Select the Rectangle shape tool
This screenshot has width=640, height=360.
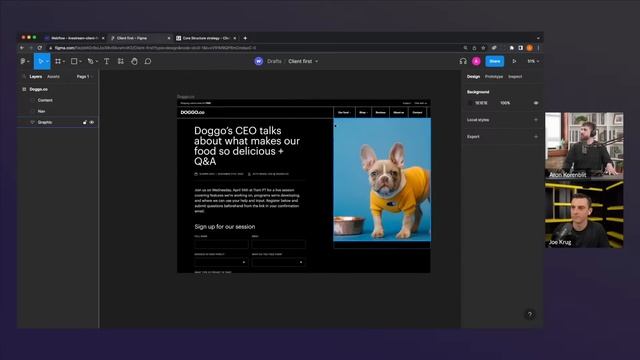(74, 61)
